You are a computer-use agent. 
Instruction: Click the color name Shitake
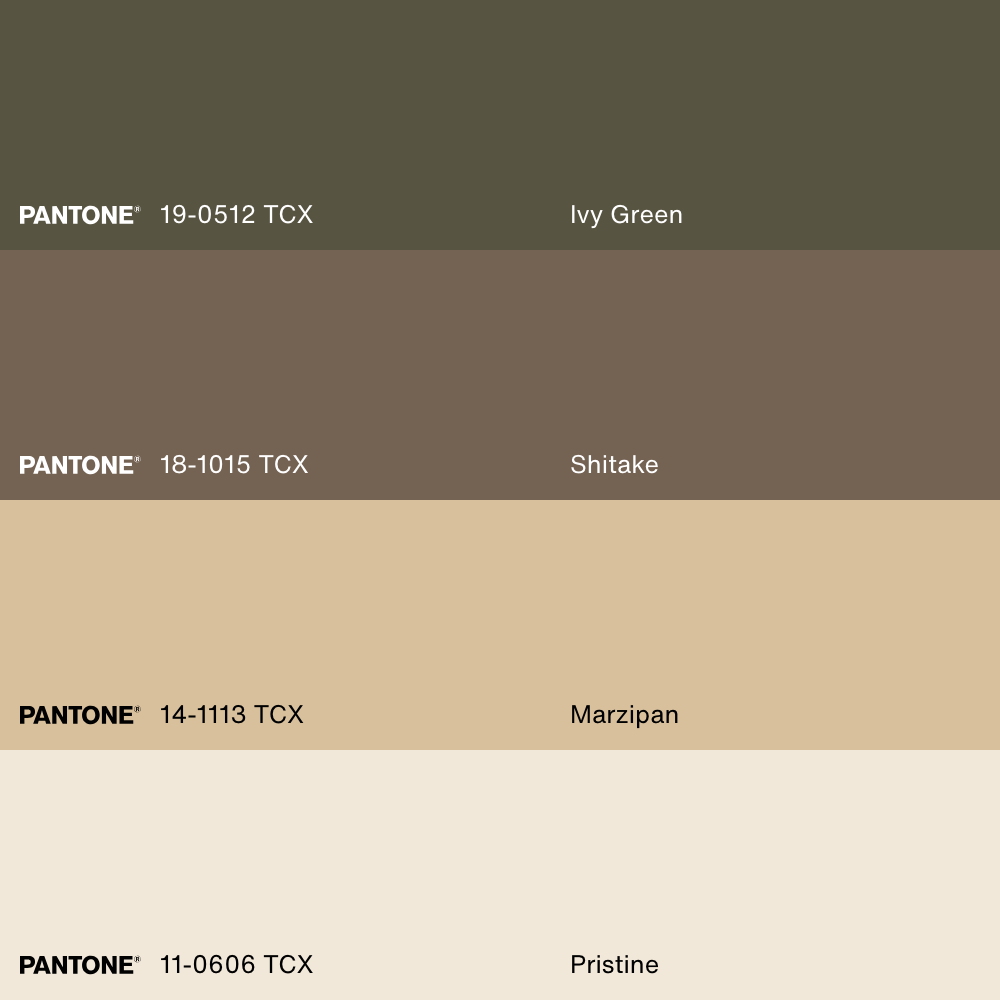point(614,465)
